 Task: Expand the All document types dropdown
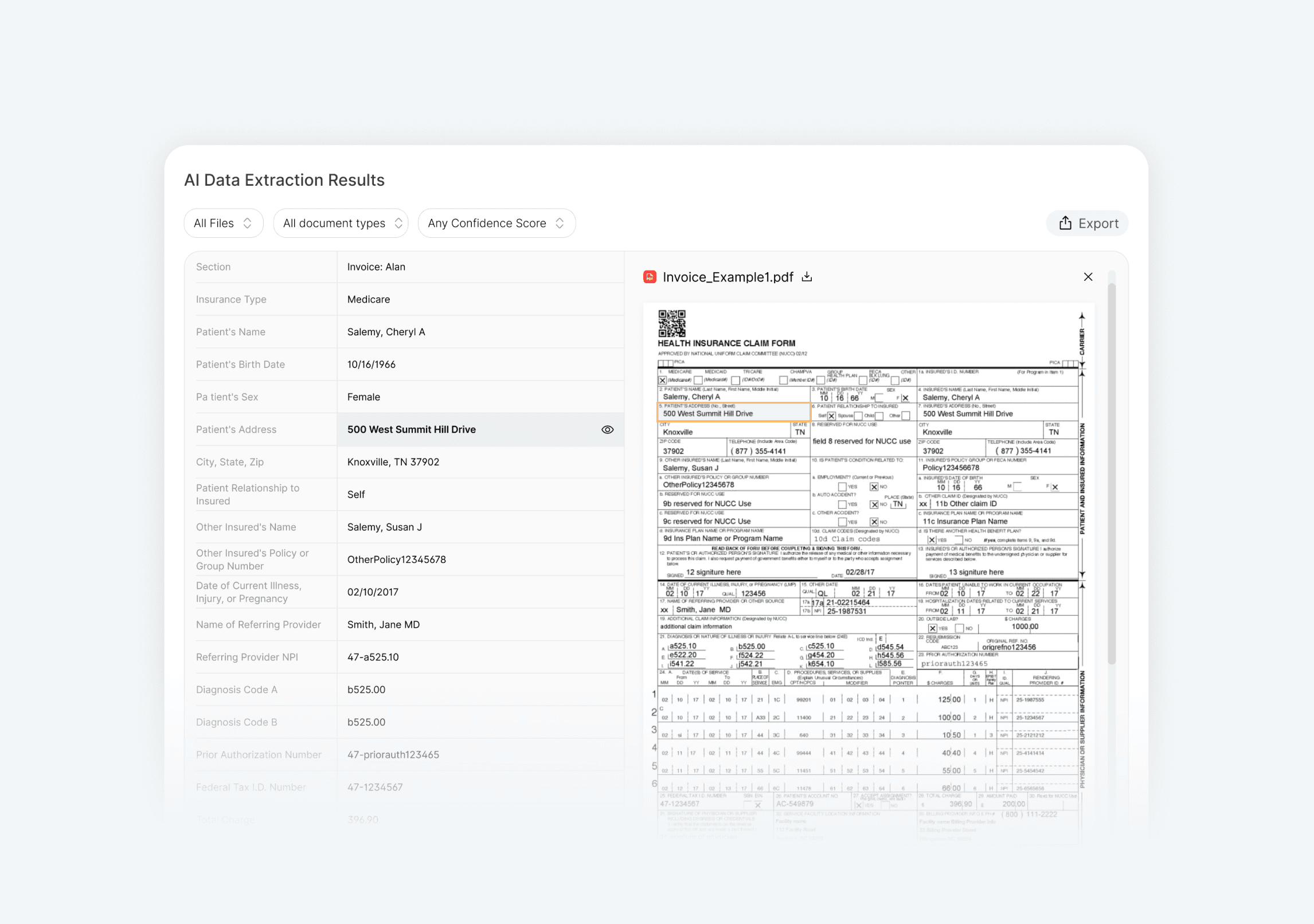pos(334,223)
